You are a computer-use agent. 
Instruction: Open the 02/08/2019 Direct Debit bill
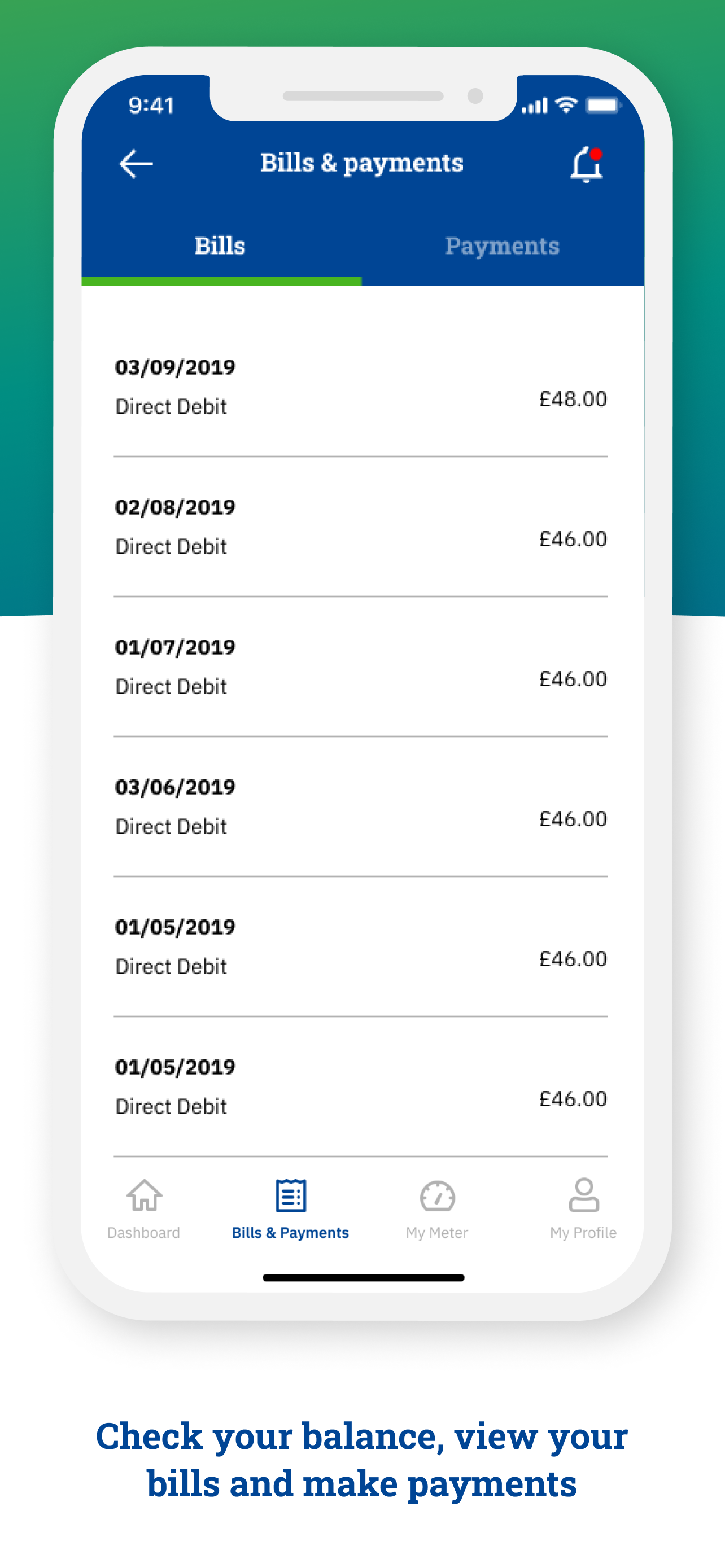(x=360, y=527)
